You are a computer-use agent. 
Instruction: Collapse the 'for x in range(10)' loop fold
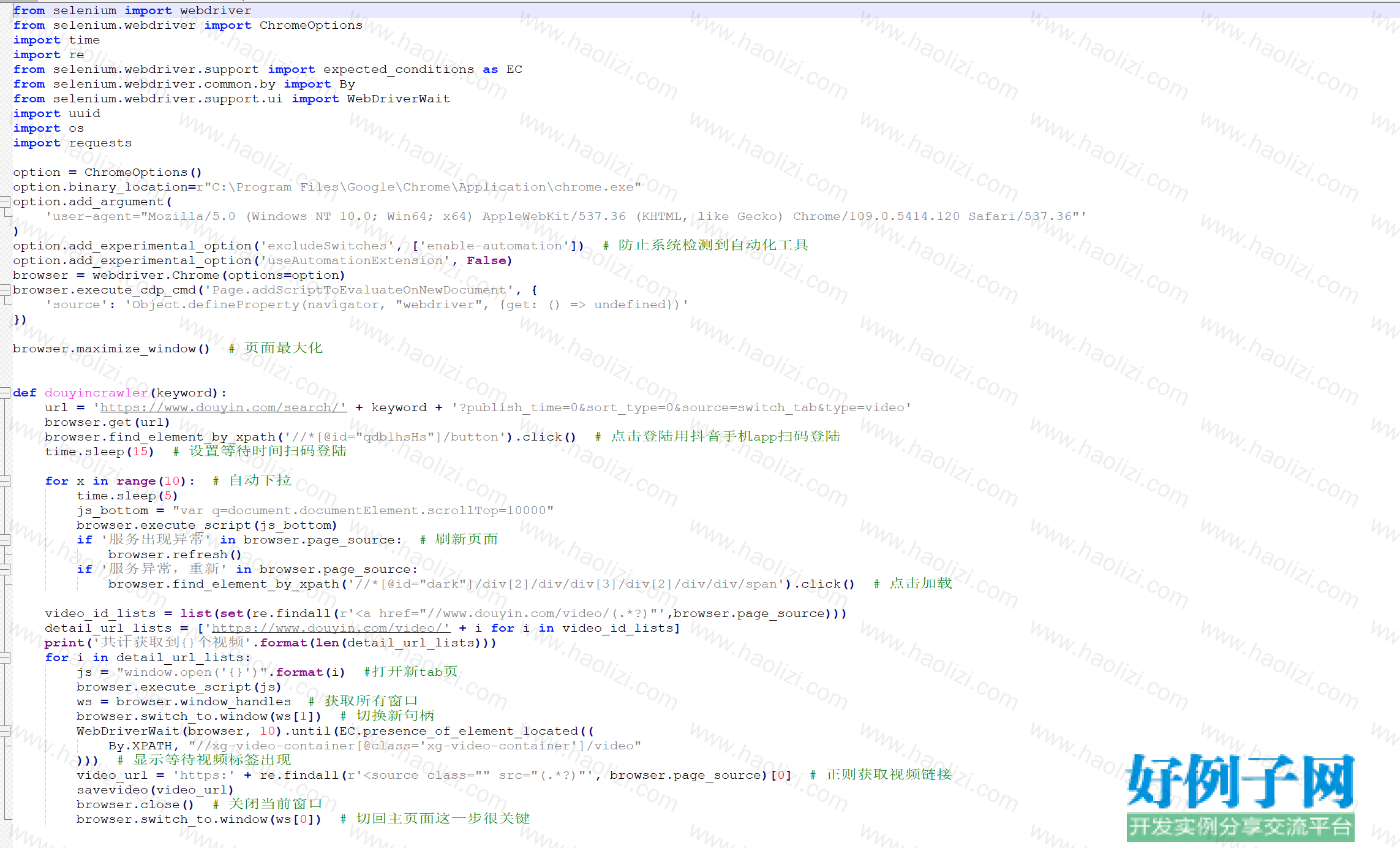tap(5, 481)
